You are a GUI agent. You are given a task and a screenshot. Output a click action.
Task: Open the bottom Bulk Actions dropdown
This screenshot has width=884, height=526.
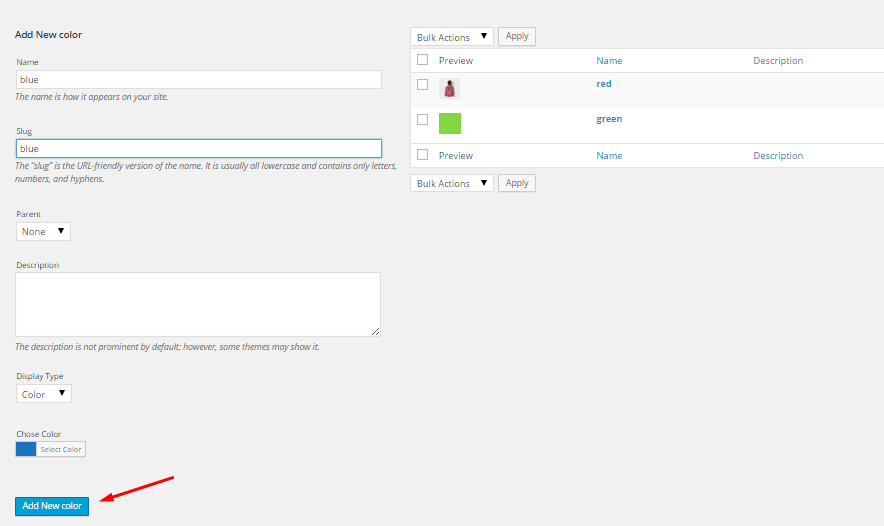(x=452, y=183)
